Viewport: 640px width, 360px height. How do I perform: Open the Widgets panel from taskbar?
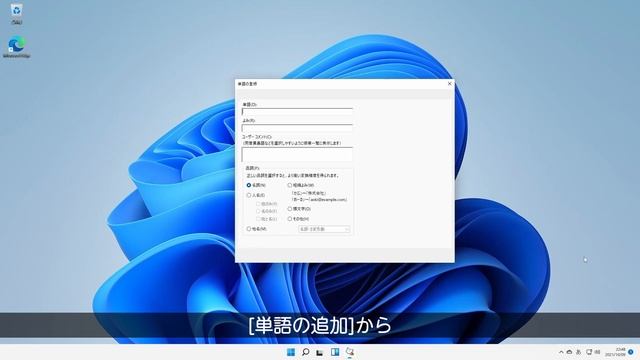pyautogui.click(x=335, y=352)
